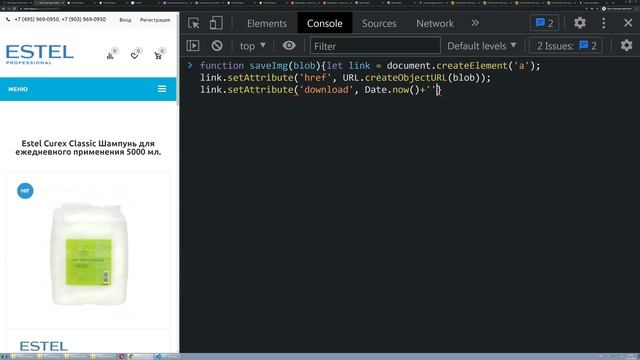
Task: Clear the console icon
Action: [x=217, y=46]
